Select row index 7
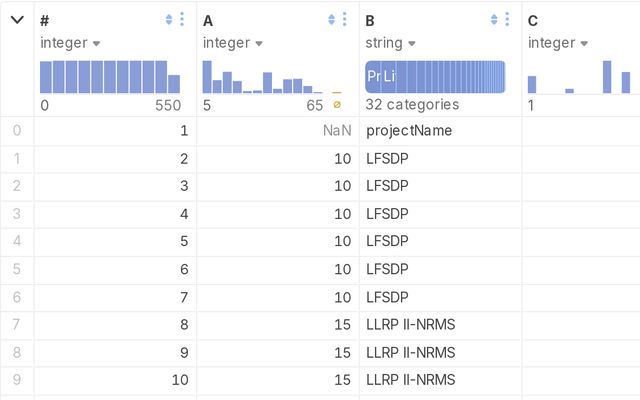Image resolution: width=640 pixels, height=400 pixels. coord(16,325)
